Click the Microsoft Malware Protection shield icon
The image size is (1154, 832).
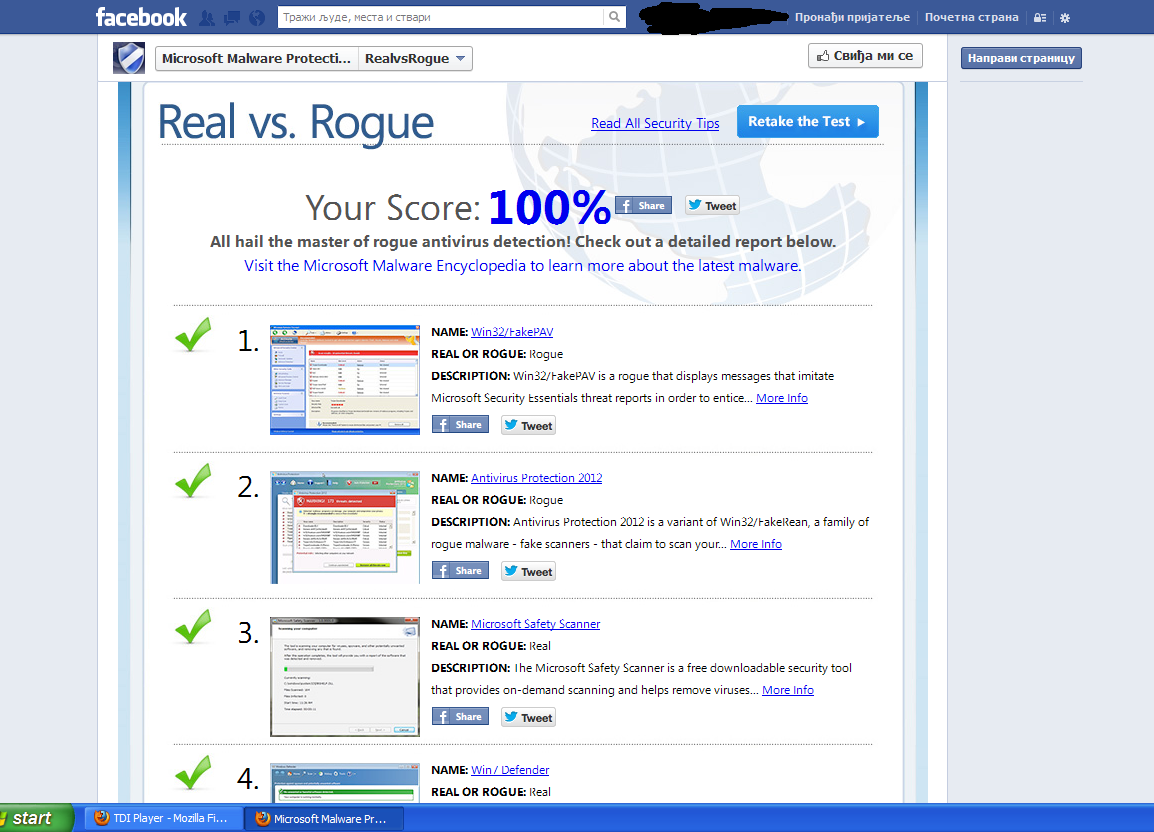click(x=129, y=58)
